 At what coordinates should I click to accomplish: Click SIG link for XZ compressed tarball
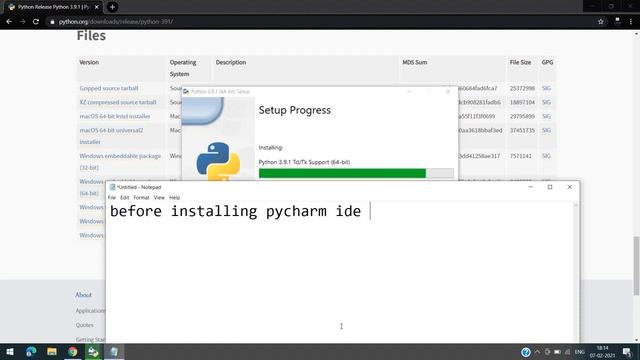(546, 102)
